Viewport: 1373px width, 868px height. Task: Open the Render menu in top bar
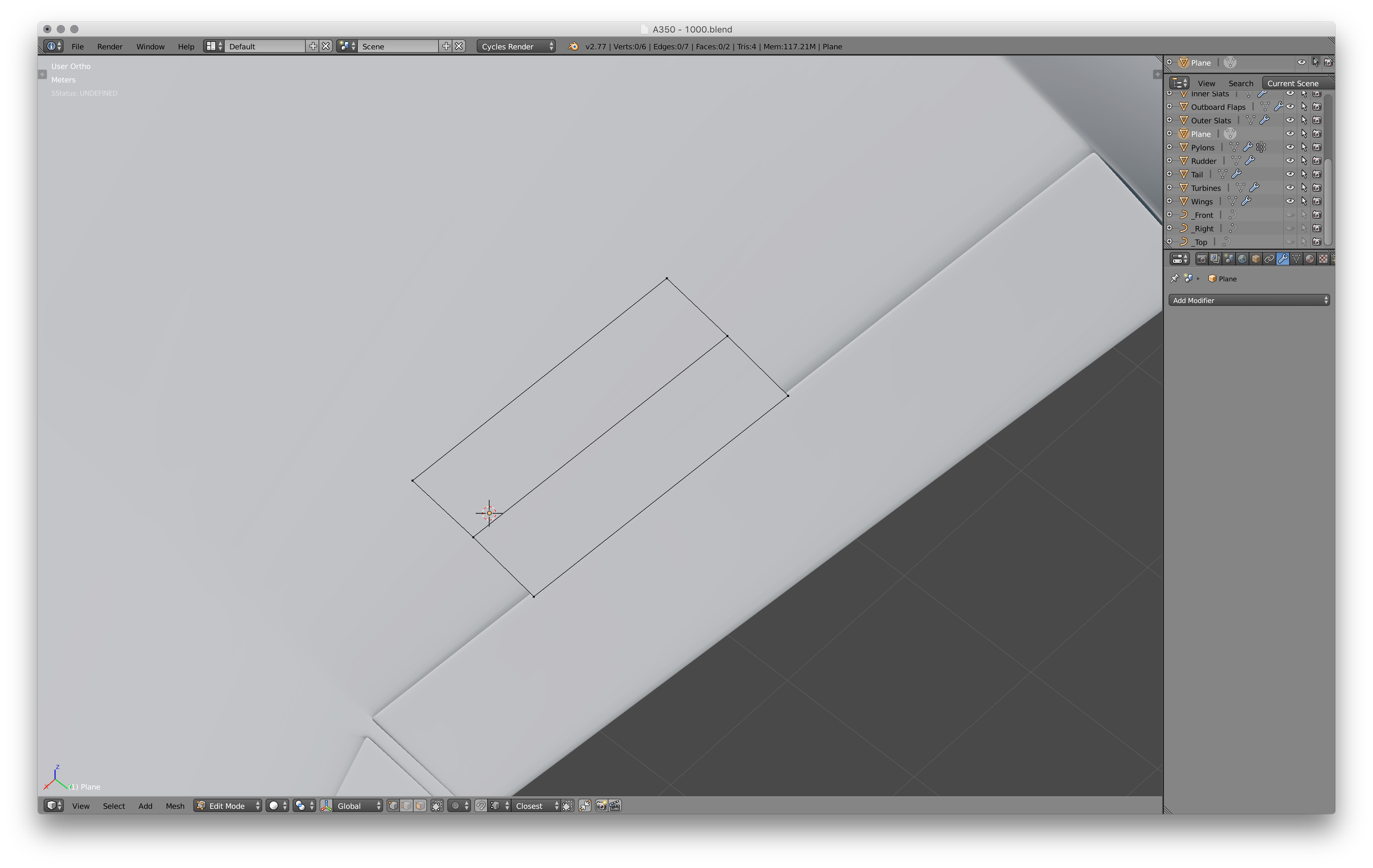pyautogui.click(x=110, y=46)
